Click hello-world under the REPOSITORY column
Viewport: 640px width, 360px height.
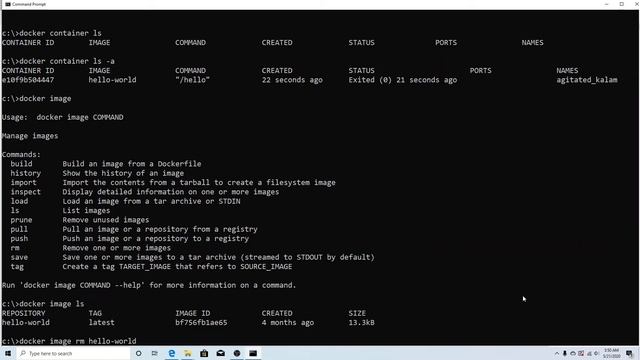26,322
